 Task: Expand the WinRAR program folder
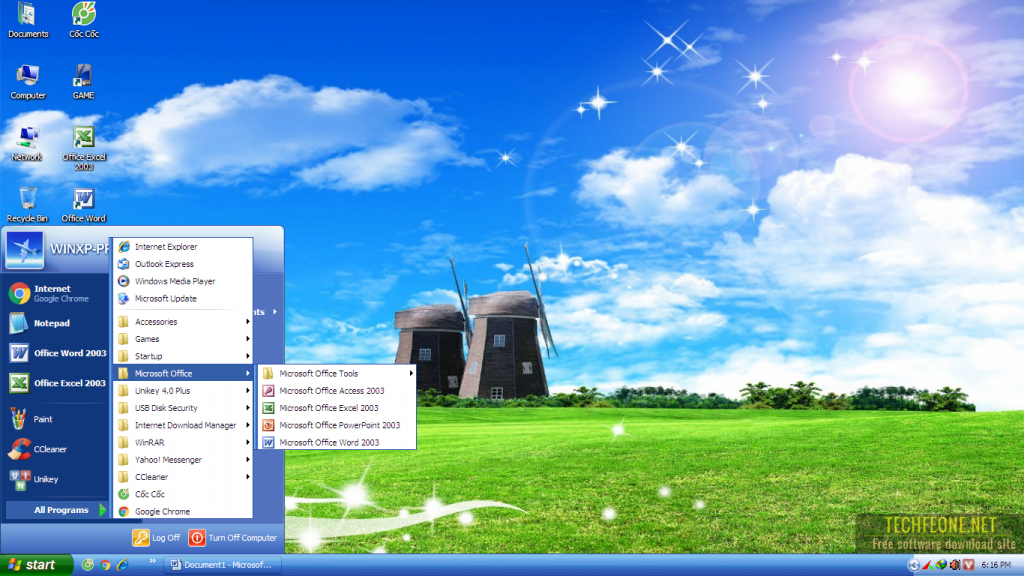183,443
